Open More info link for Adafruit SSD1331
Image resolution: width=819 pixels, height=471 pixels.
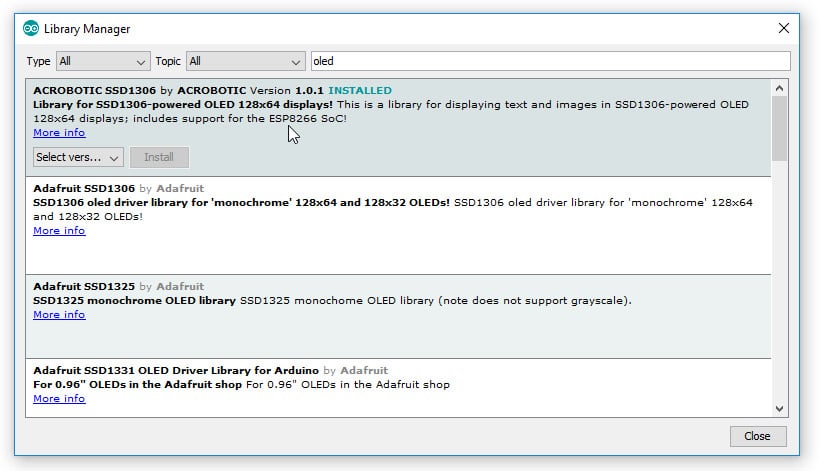[59, 399]
